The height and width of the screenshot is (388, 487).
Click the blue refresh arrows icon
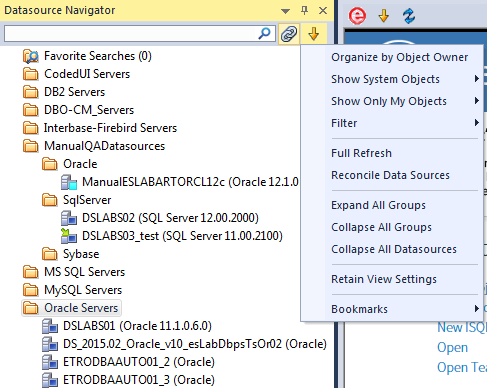click(x=409, y=16)
